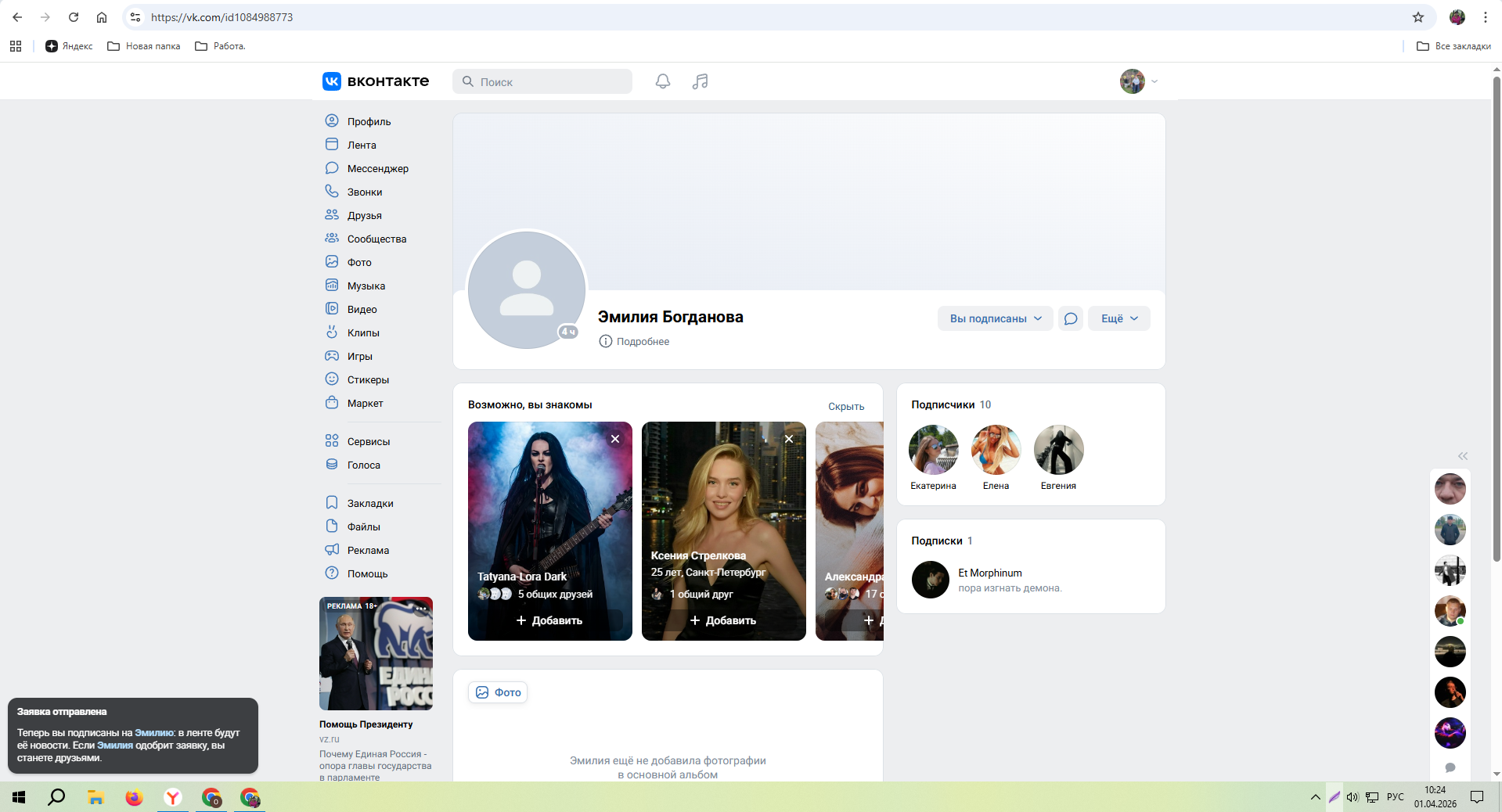The width and height of the screenshot is (1502, 812).
Task: Collapse the chat sidebar with double chevron
Action: coord(1463,456)
